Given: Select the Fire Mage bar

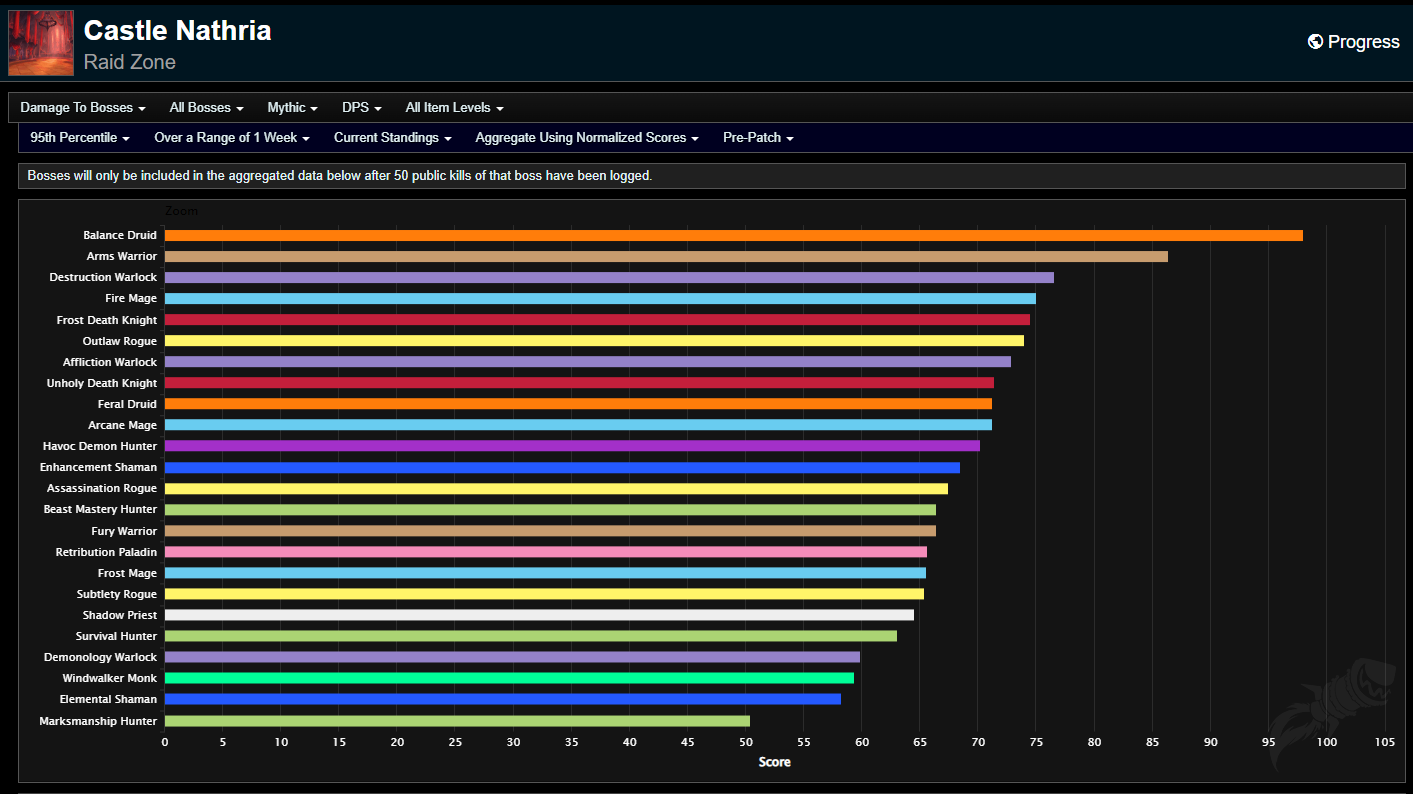Looking at the screenshot, I should pos(600,298).
